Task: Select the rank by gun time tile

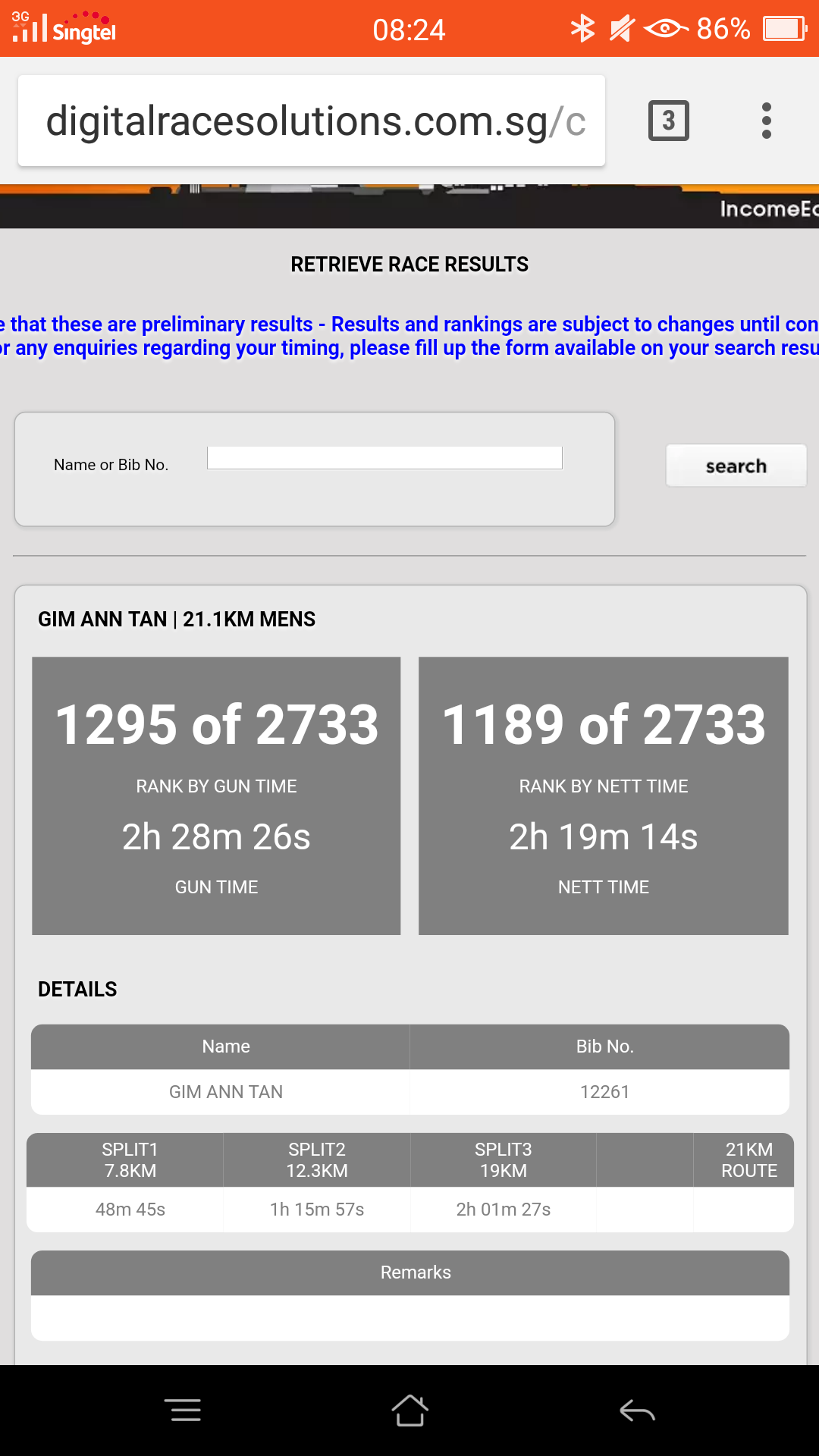Action: click(x=216, y=795)
